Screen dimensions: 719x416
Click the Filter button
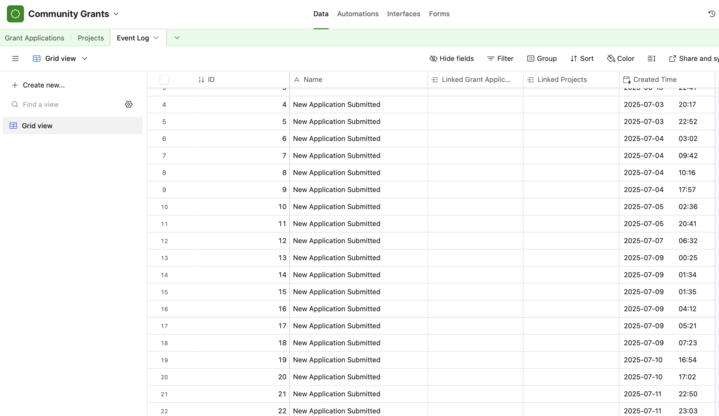coord(500,59)
